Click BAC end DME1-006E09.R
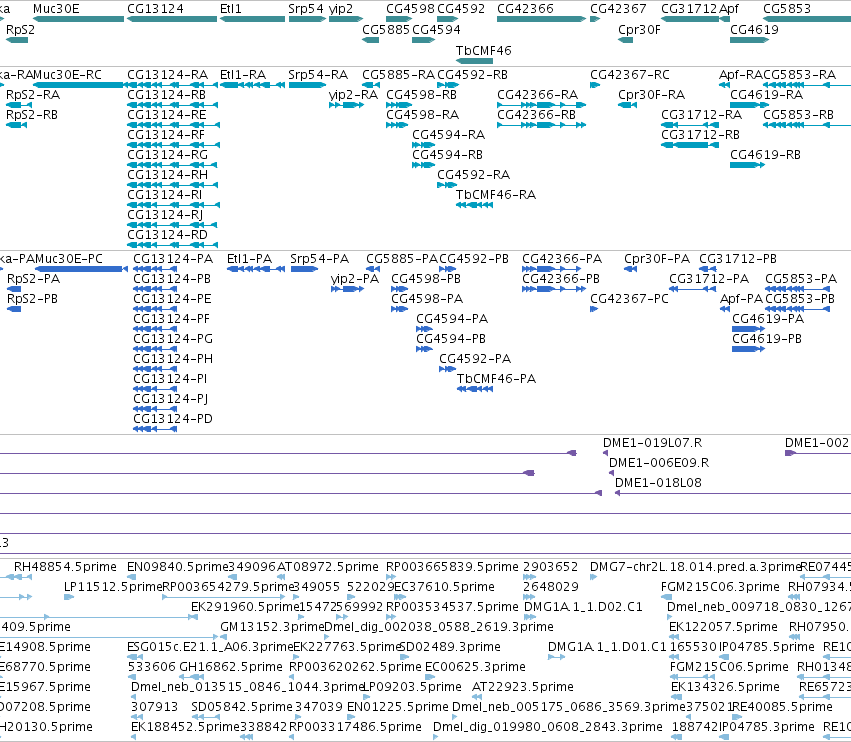 click(x=659, y=462)
